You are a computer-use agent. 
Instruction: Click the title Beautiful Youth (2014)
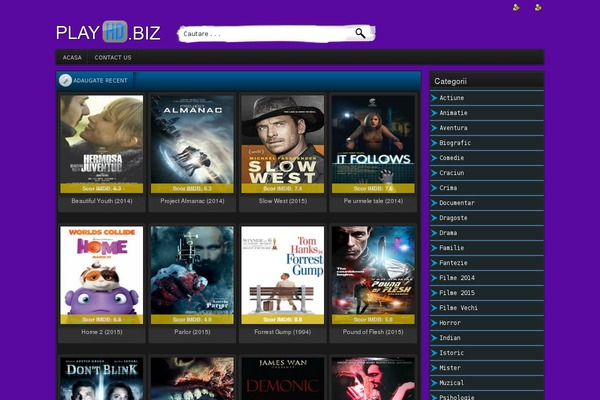click(102, 201)
